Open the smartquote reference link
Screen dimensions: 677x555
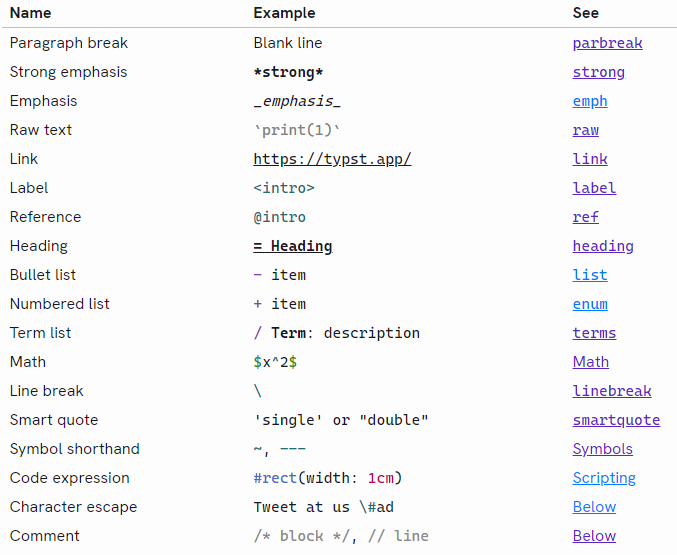tap(616, 420)
